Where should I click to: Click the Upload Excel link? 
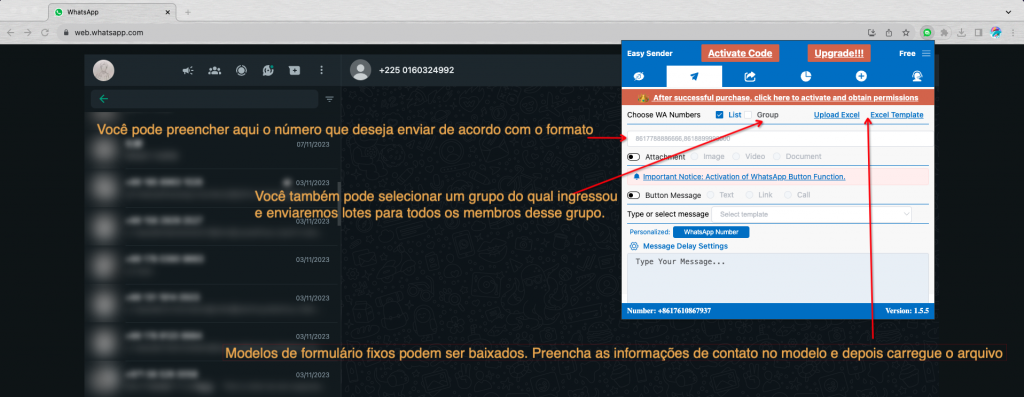point(837,115)
